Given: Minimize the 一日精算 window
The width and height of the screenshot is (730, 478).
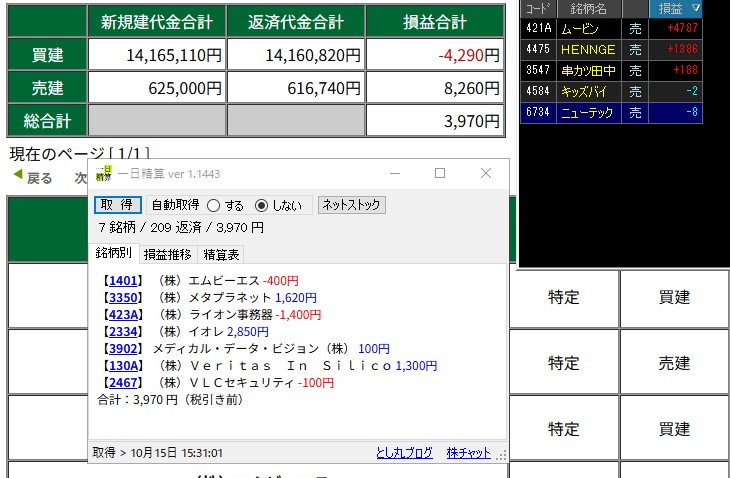Looking at the screenshot, I should 393,173.
